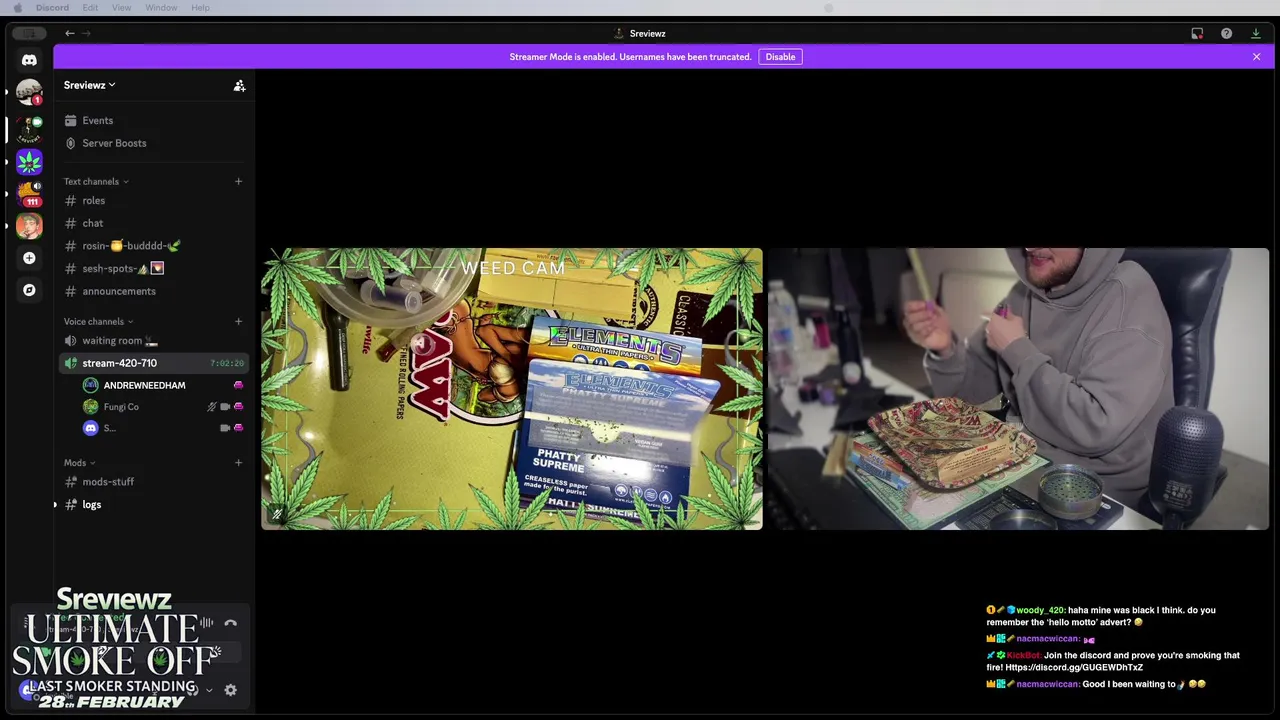The width and height of the screenshot is (1280, 720).
Task: Click the green download update icon
Action: click(1256, 33)
